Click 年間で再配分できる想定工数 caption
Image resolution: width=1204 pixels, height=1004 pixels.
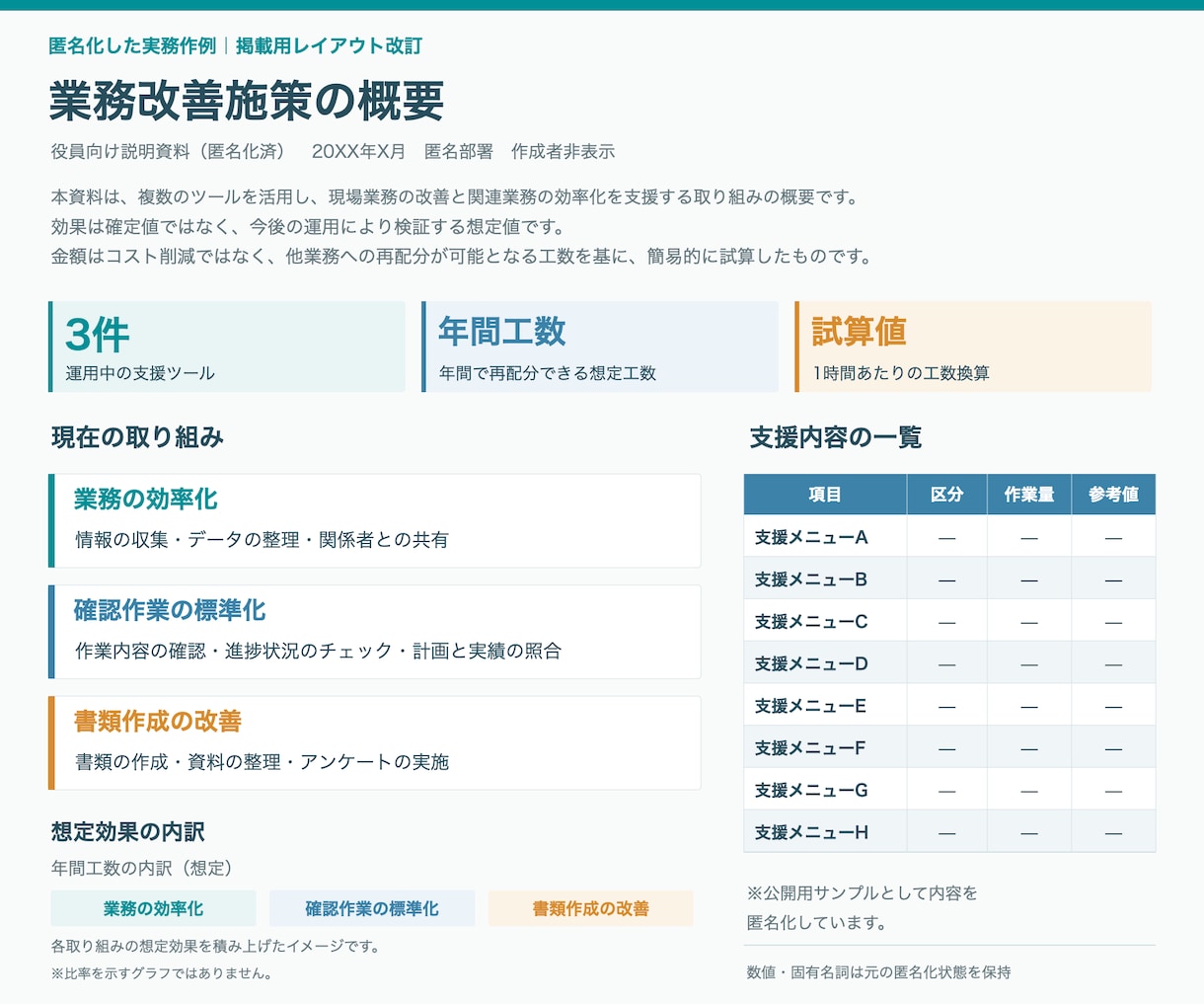pyautogui.click(x=548, y=373)
